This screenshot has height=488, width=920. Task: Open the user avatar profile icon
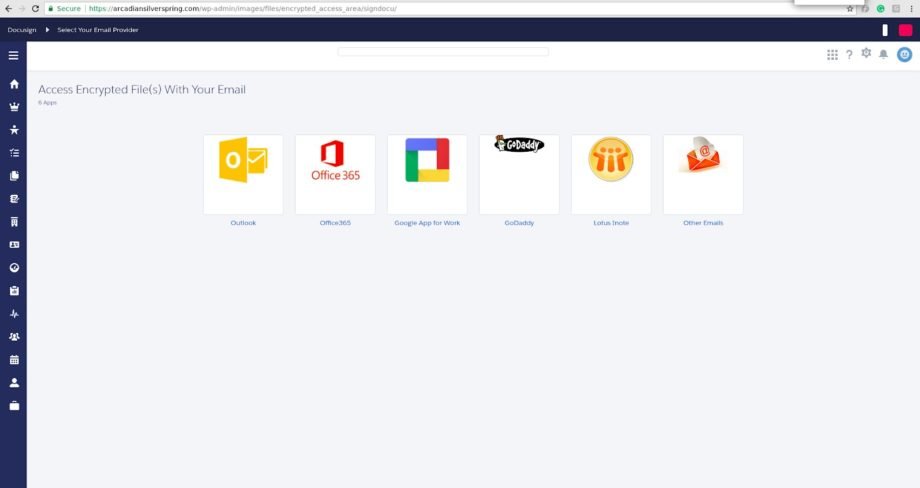tap(904, 55)
